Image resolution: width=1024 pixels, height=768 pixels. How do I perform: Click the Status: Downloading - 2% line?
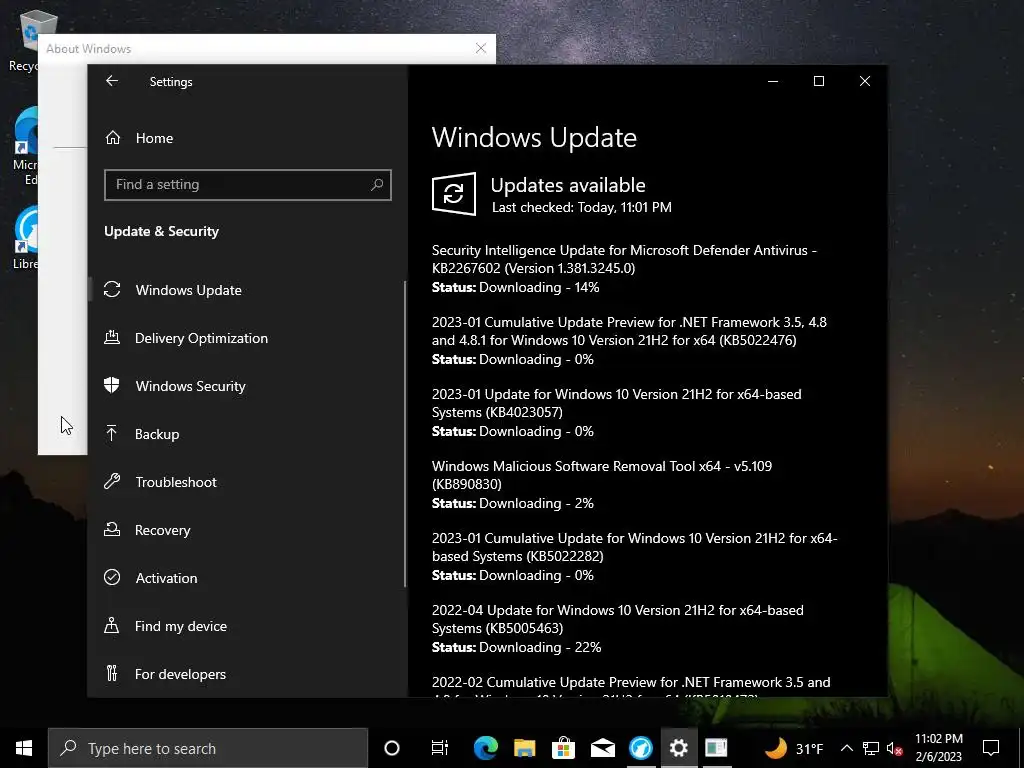click(x=513, y=504)
